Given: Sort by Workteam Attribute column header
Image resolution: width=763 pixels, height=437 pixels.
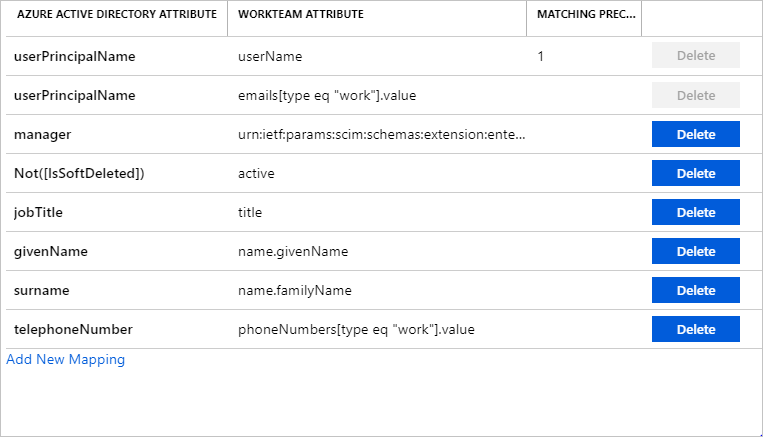Looking at the screenshot, I should tap(301, 14).
